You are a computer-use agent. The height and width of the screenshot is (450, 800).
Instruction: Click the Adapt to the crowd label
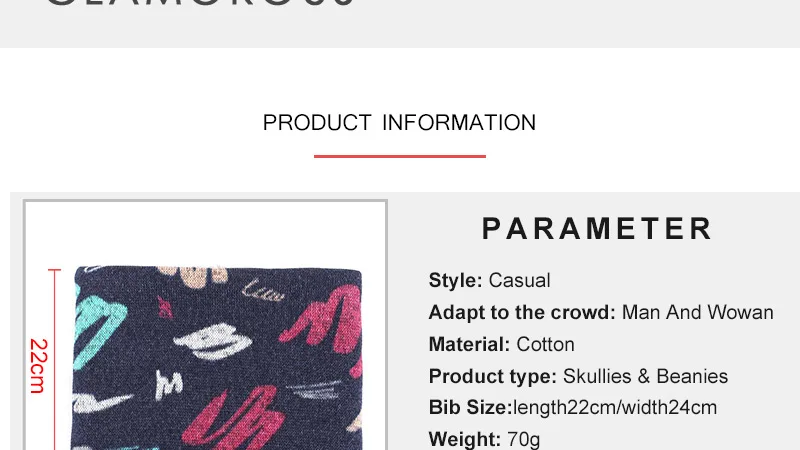pyautogui.click(x=522, y=312)
